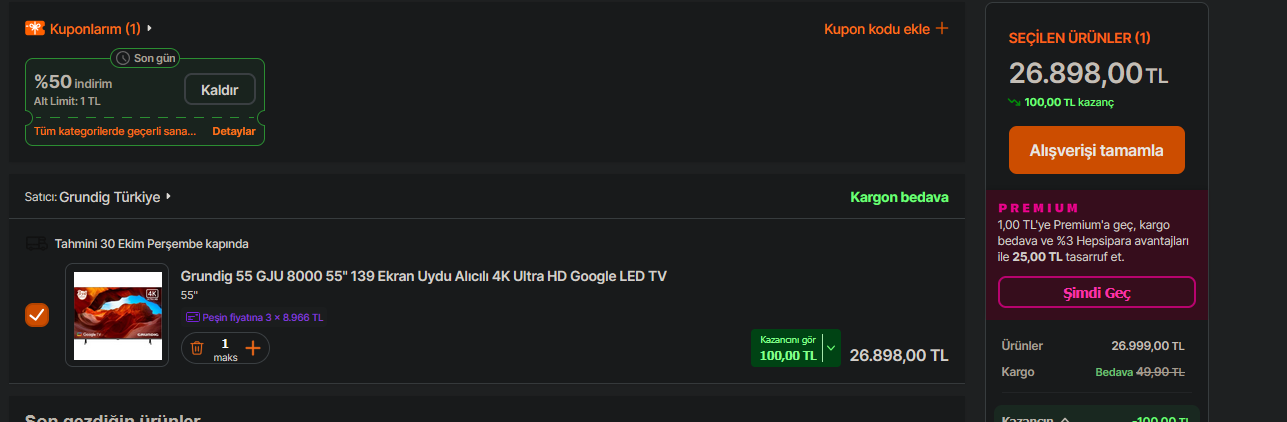Click the delivery truck icon near Tahmini 30 Ekim

click(36, 243)
